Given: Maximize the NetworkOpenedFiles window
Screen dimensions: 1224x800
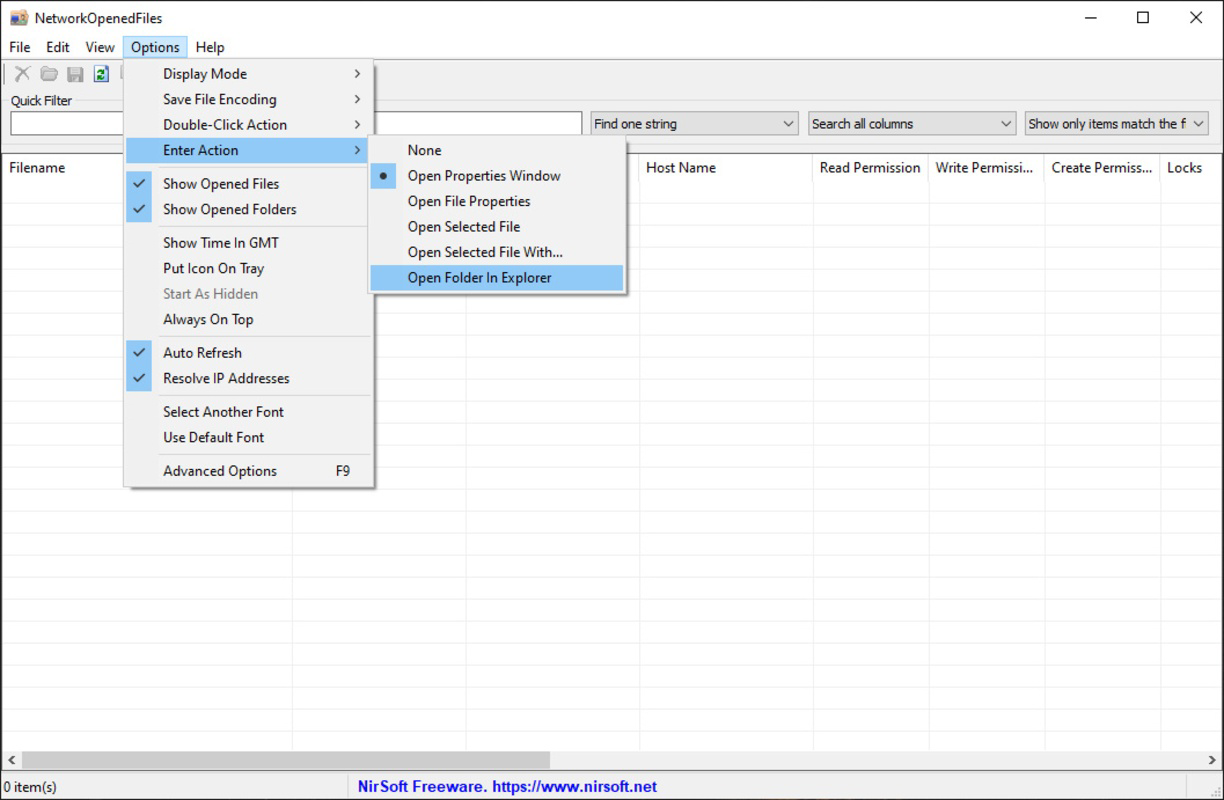Looking at the screenshot, I should tap(1143, 18).
